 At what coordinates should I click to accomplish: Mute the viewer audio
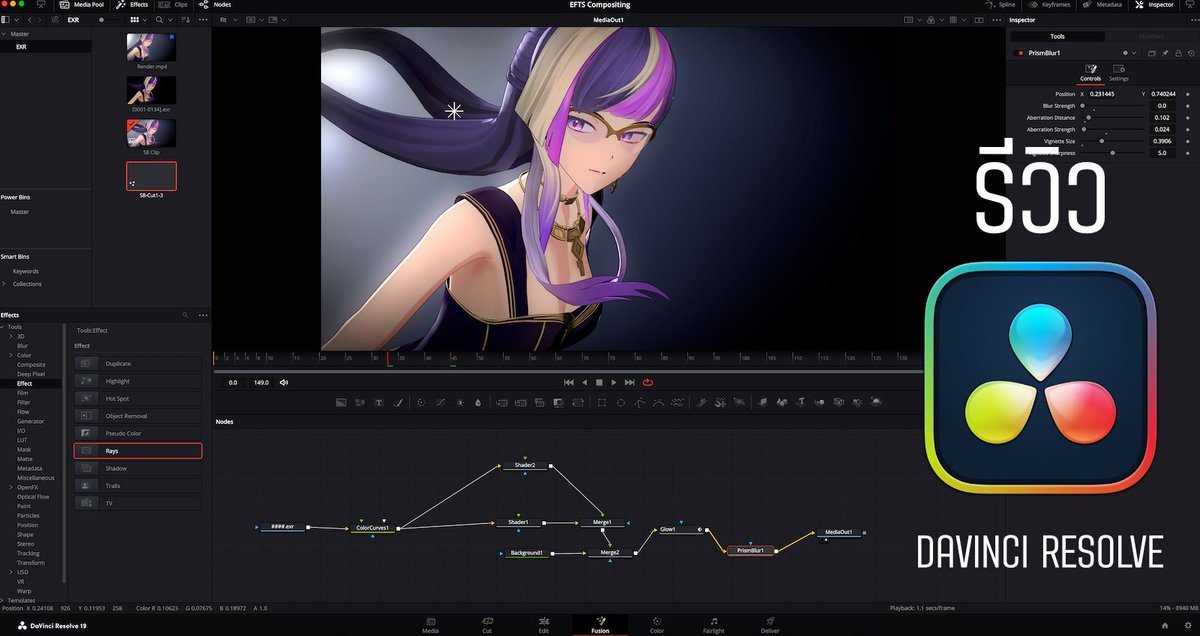tap(284, 382)
